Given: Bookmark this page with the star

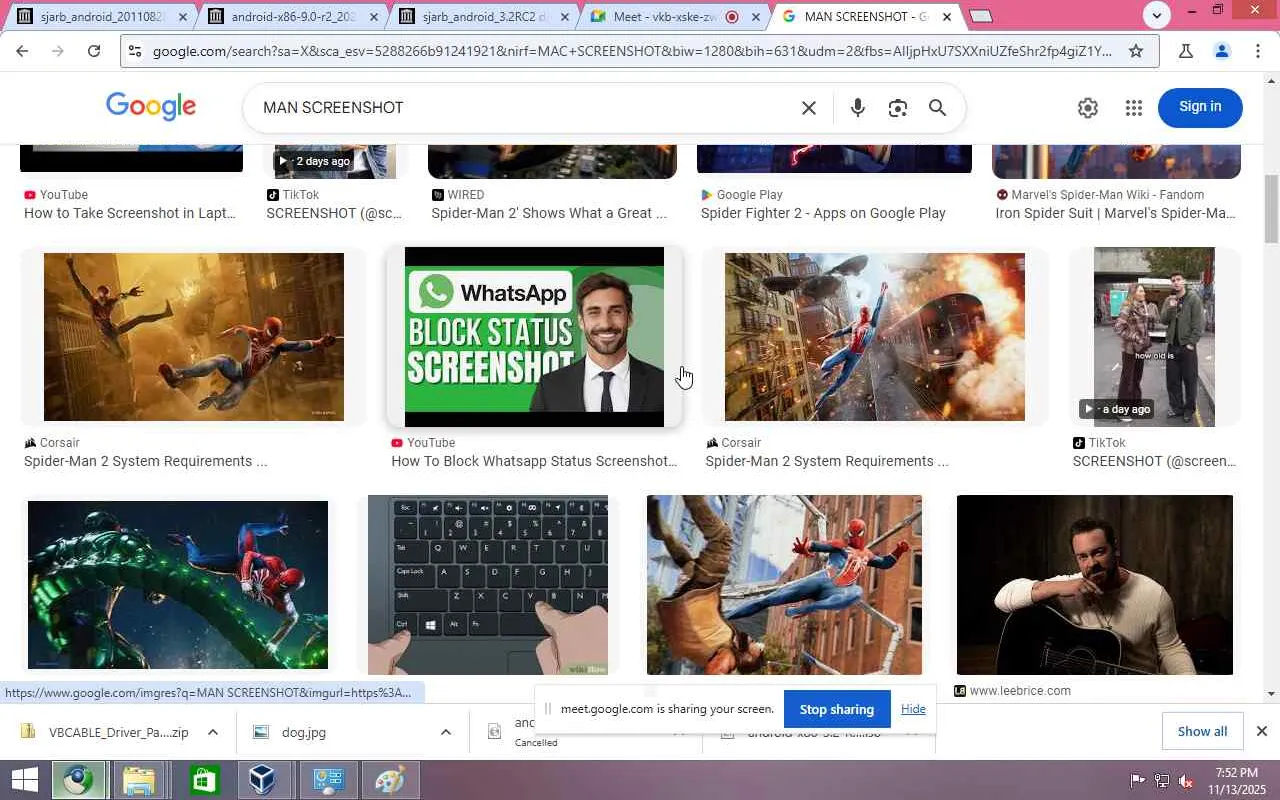Looking at the screenshot, I should (x=1136, y=51).
